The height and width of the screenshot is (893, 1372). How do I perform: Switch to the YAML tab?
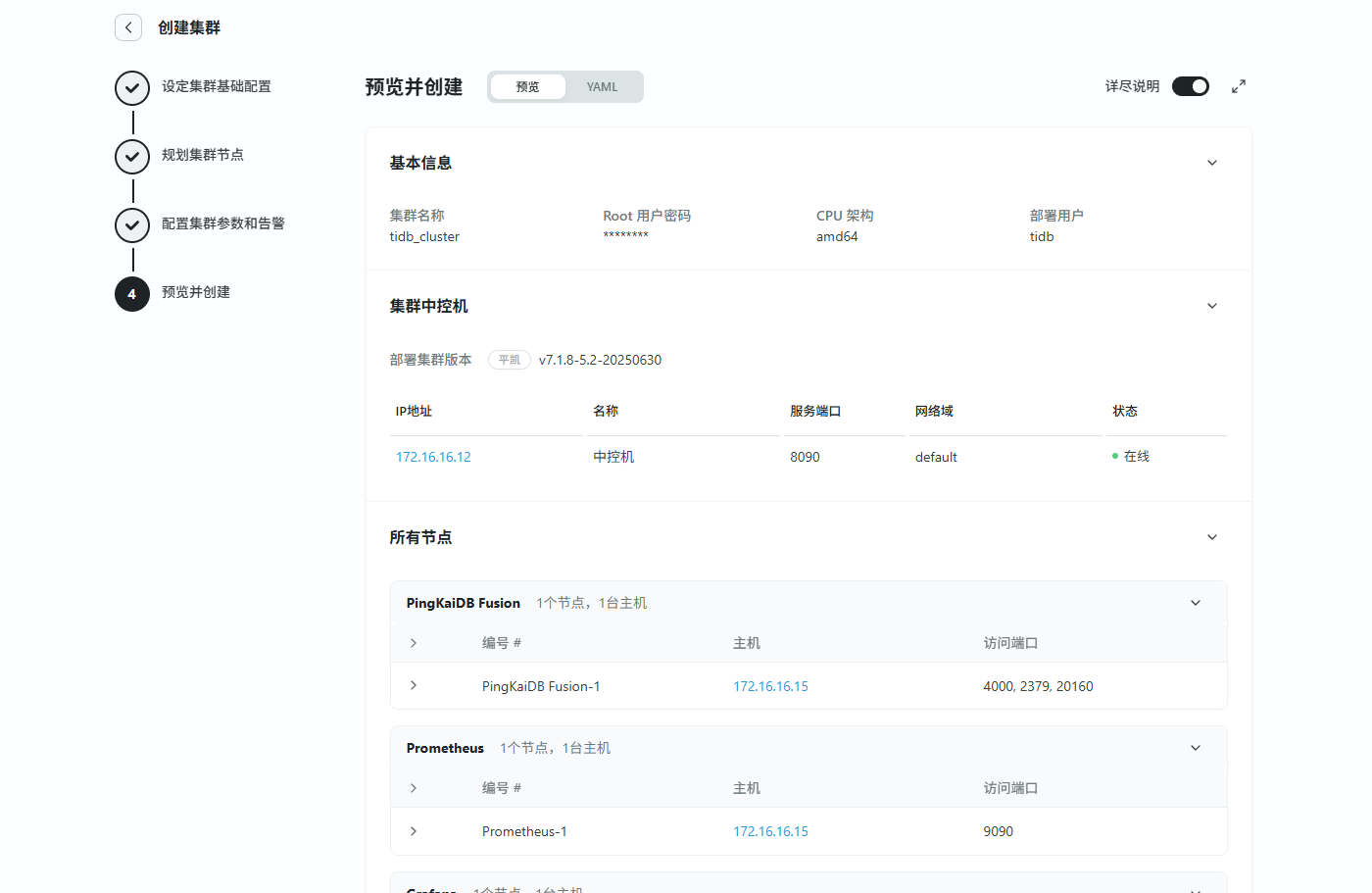click(x=602, y=87)
